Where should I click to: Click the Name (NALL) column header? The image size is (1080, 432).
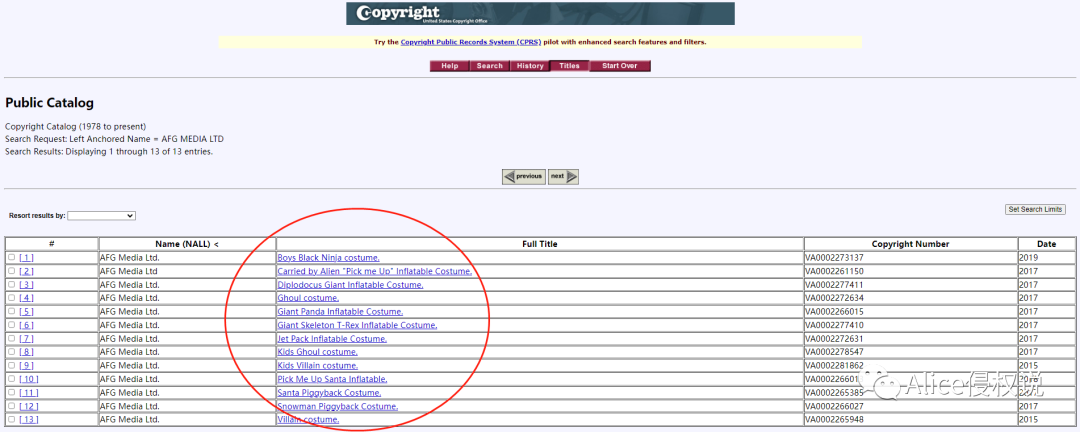(187, 244)
